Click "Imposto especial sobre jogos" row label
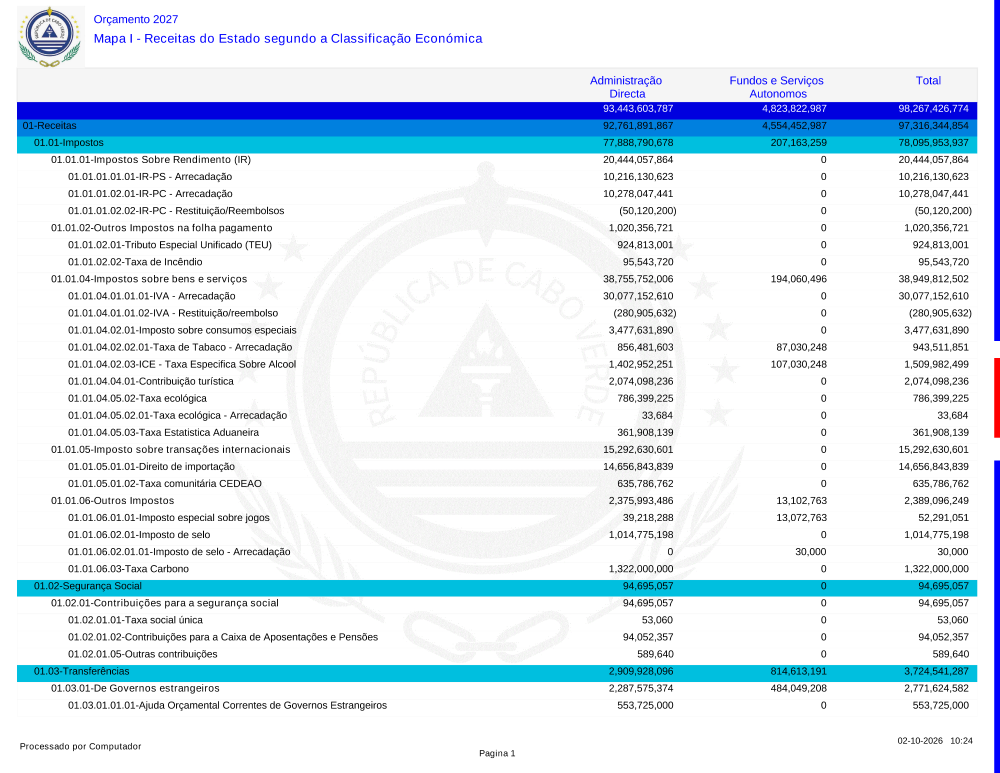Viewport: 1000px width, 773px height. (x=168, y=518)
